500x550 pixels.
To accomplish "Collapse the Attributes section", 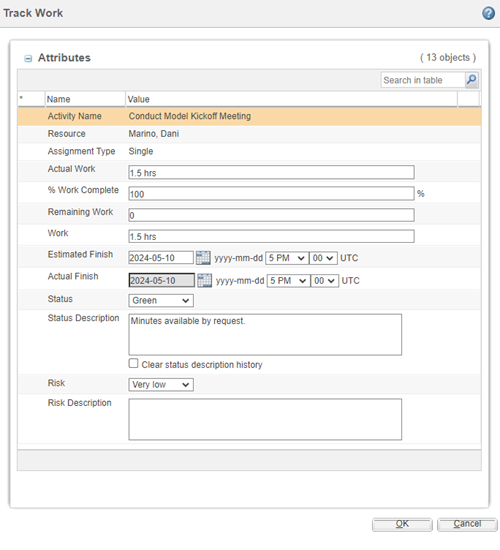I will tap(28, 59).
